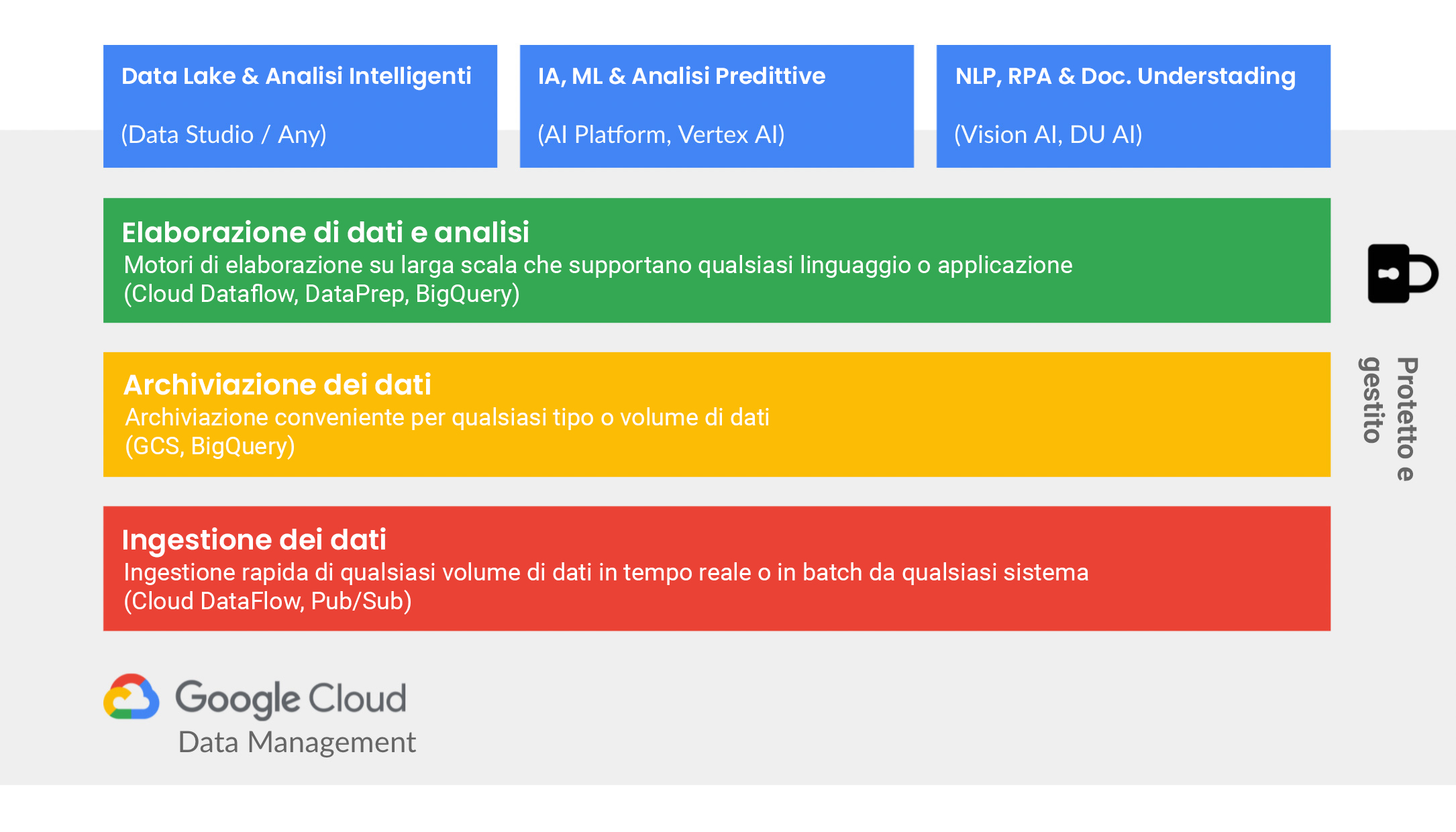The image size is (1456, 832).
Task: Click the vertical Protetto e gestito label
Action: (x=1389, y=417)
